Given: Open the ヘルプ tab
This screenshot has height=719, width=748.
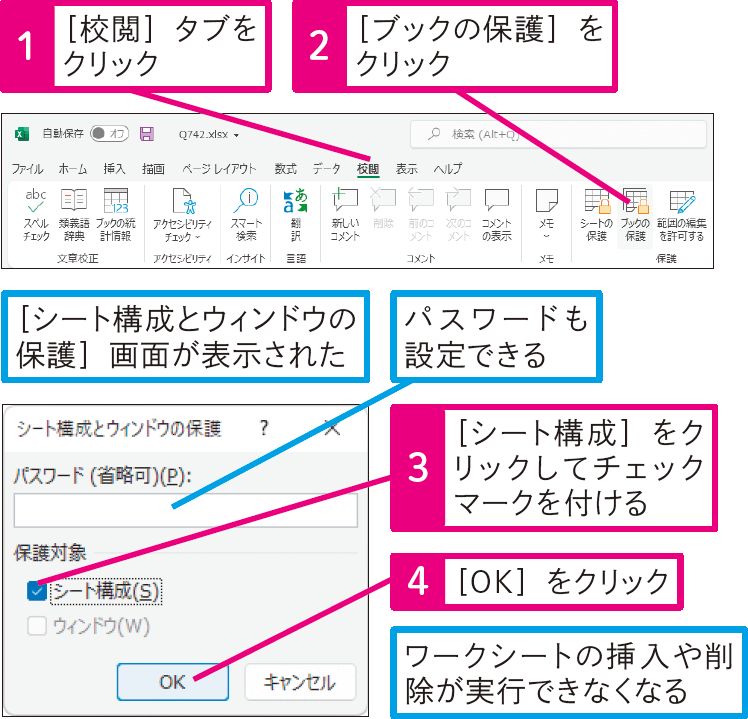Looking at the screenshot, I should click(447, 169).
